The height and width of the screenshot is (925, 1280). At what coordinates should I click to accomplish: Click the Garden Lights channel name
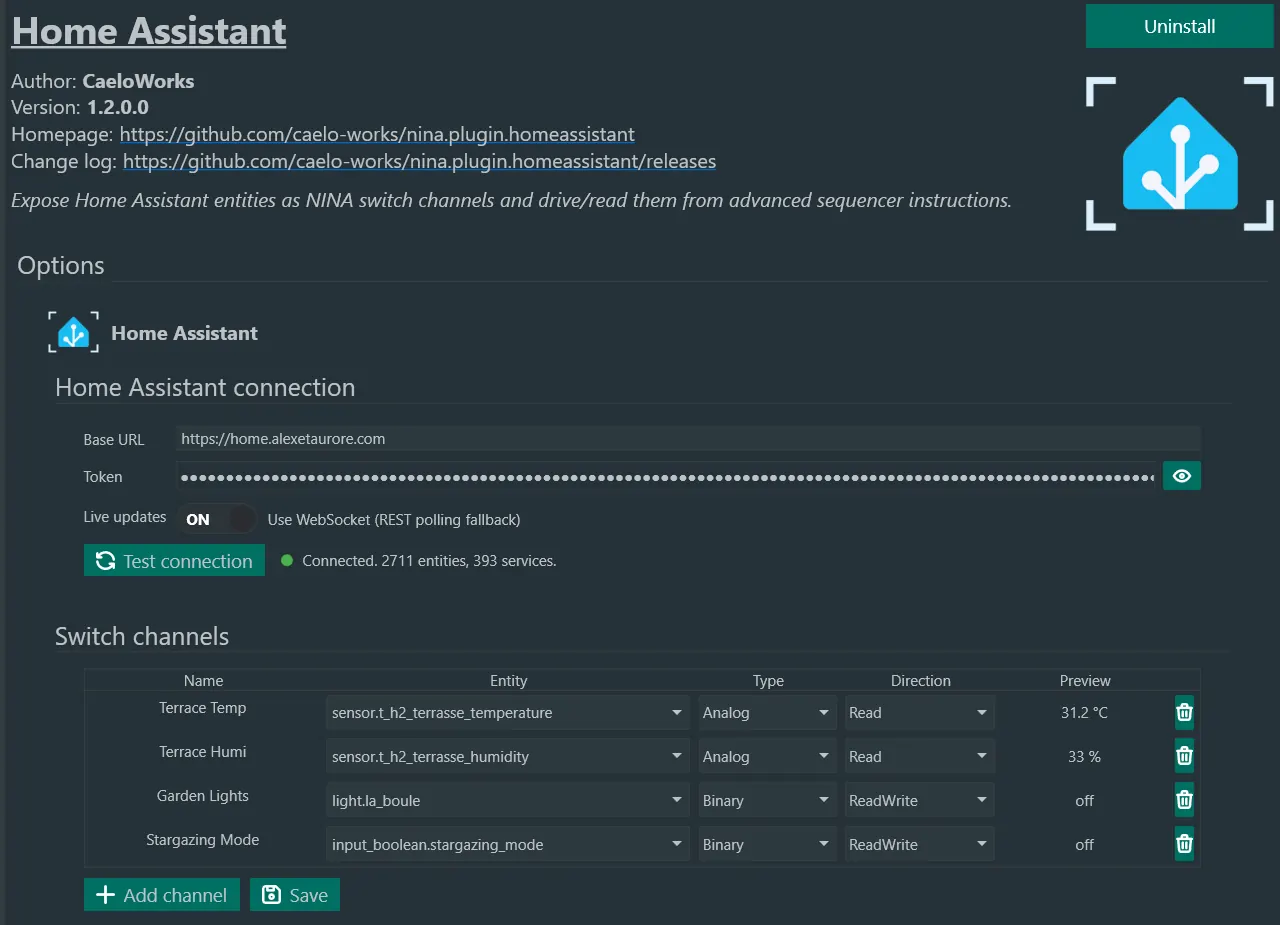click(203, 796)
